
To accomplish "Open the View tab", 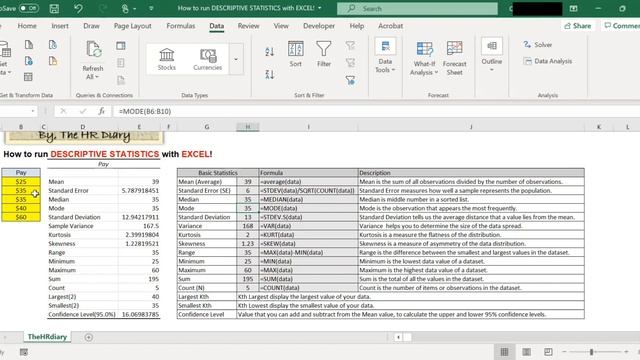I will pos(281,26).
